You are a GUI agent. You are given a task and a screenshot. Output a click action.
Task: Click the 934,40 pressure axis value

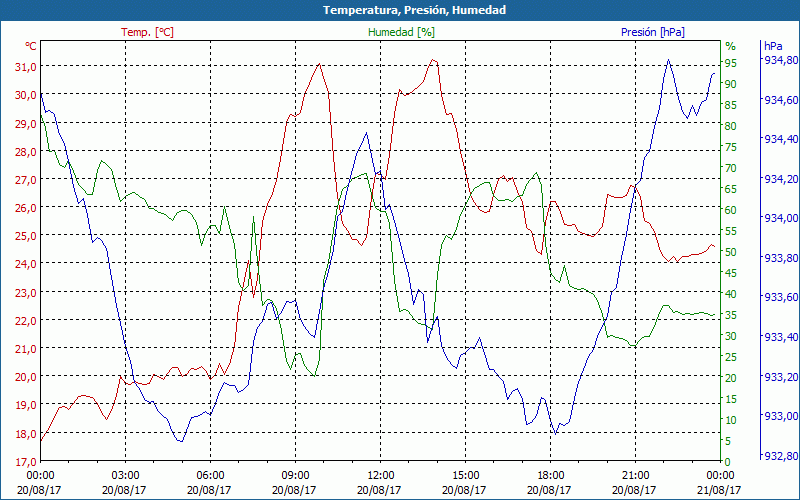click(780, 139)
